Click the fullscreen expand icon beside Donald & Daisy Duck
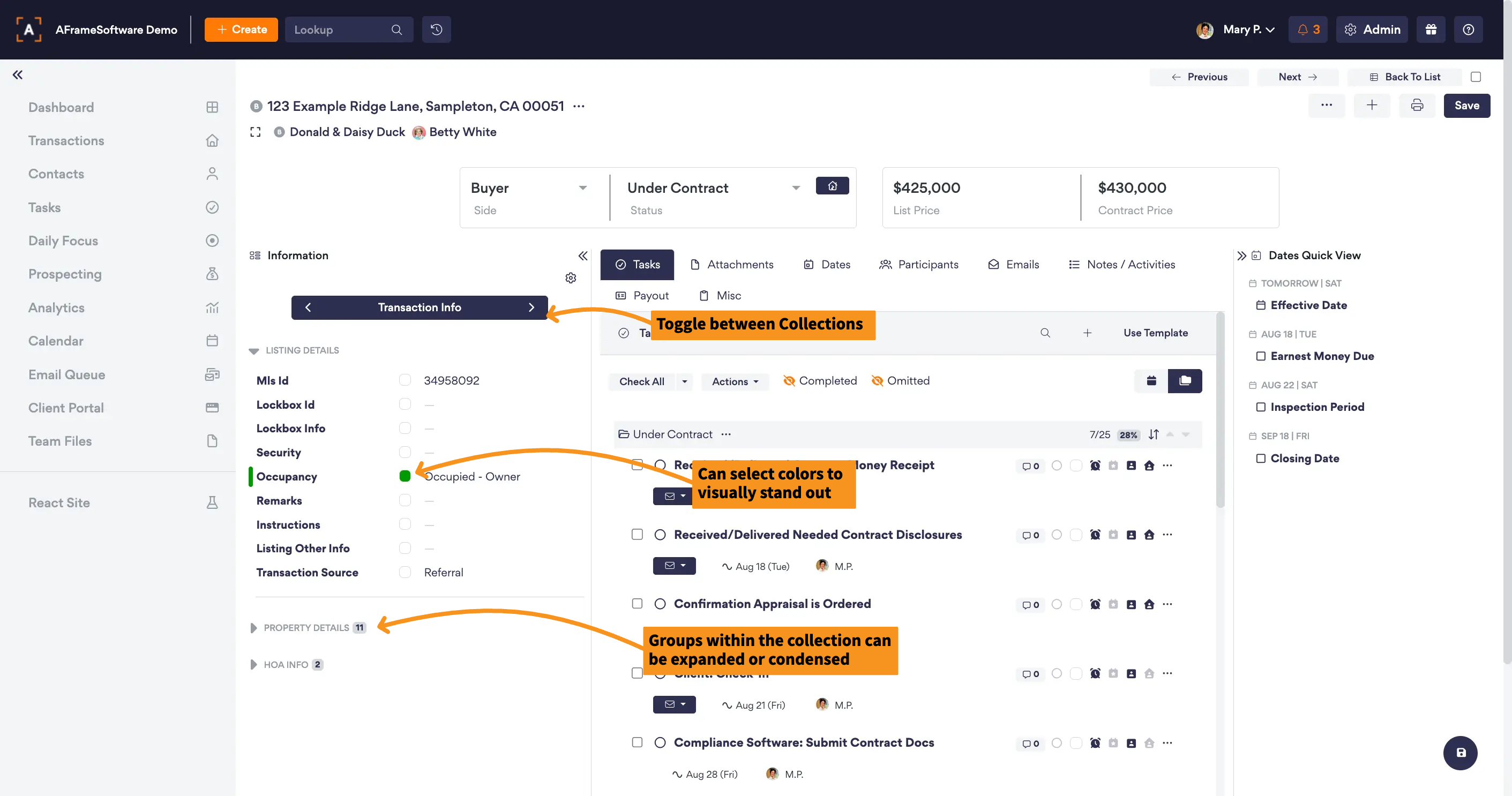This screenshot has height=796, width=1512. pos(256,132)
